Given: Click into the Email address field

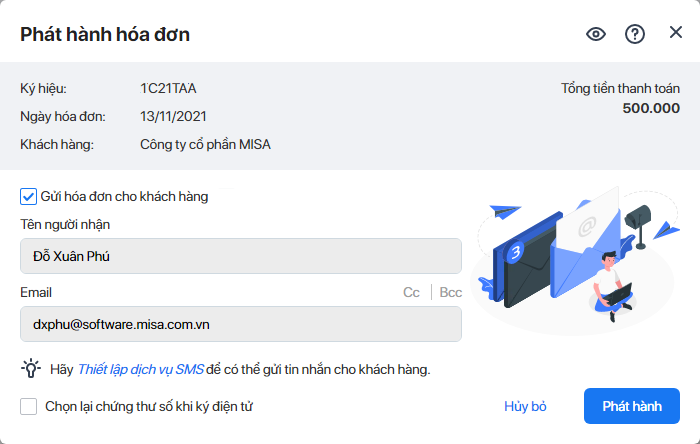Looking at the screenshot, I should tap(240, 324).
